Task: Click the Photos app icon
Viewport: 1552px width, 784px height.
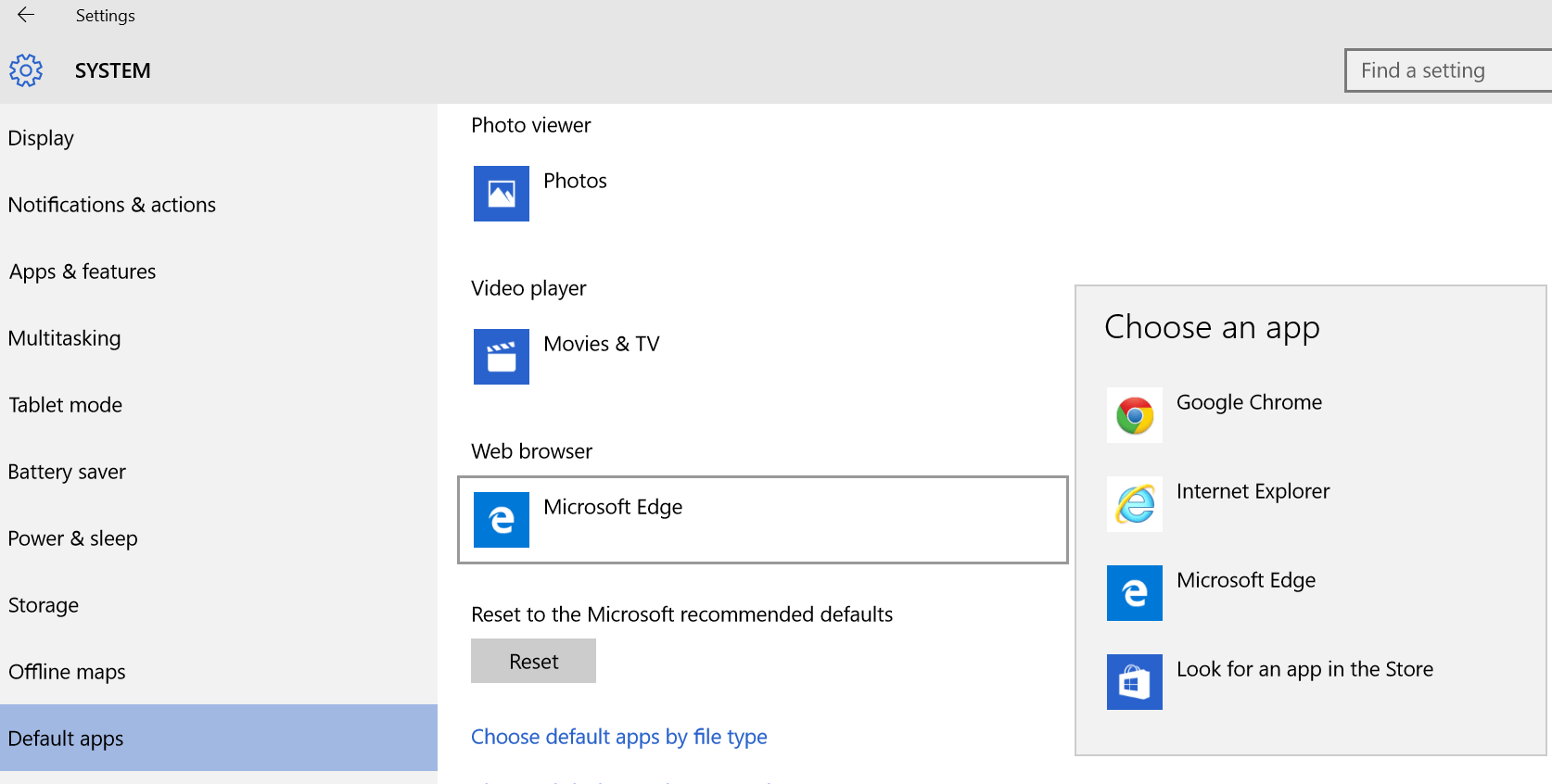Action: (x=502, y=194)
